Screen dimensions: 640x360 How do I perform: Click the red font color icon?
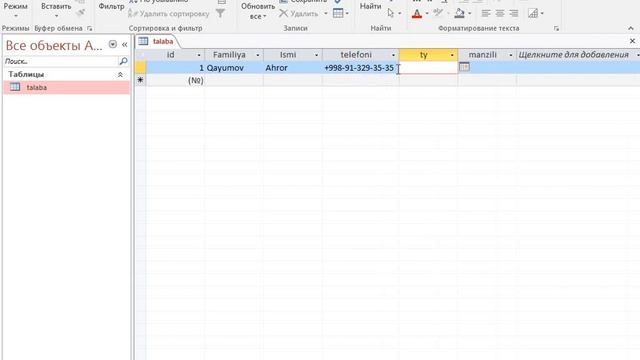tap(417, 14)
